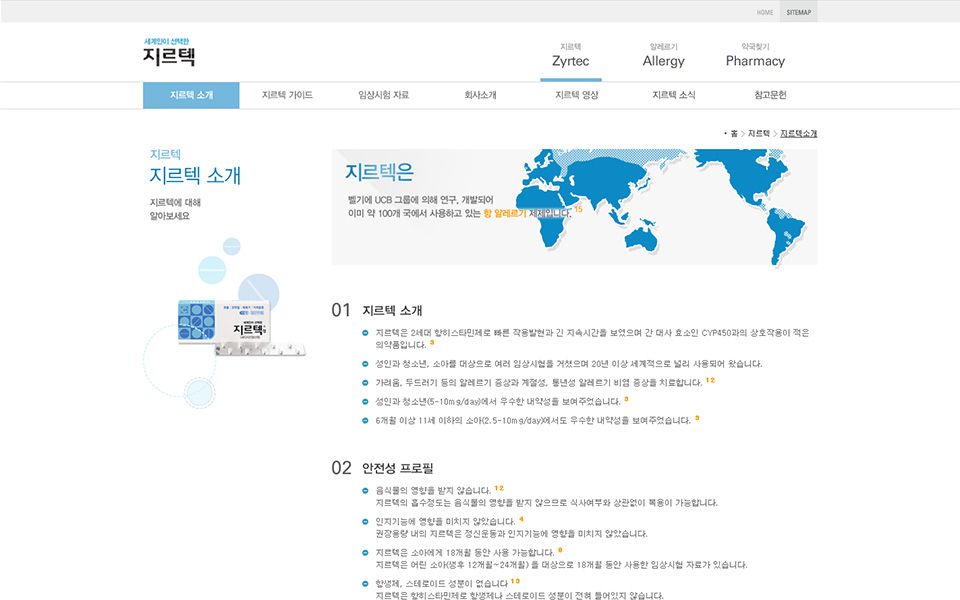Click footnote 4 beside 인지기능 bullet
The image size is (960, 600).
521,519
